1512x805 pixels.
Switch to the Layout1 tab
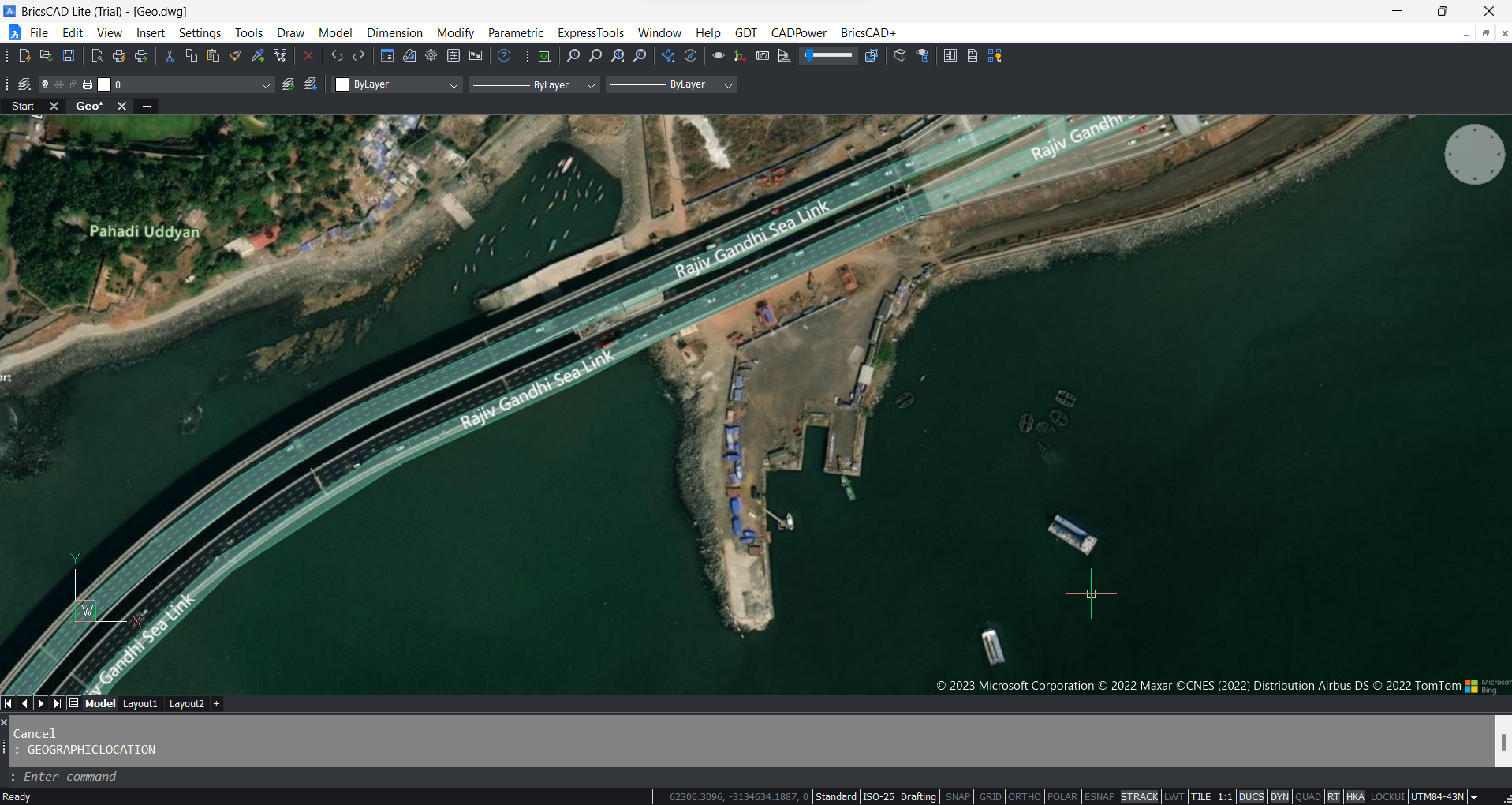[x=140, y=703]
